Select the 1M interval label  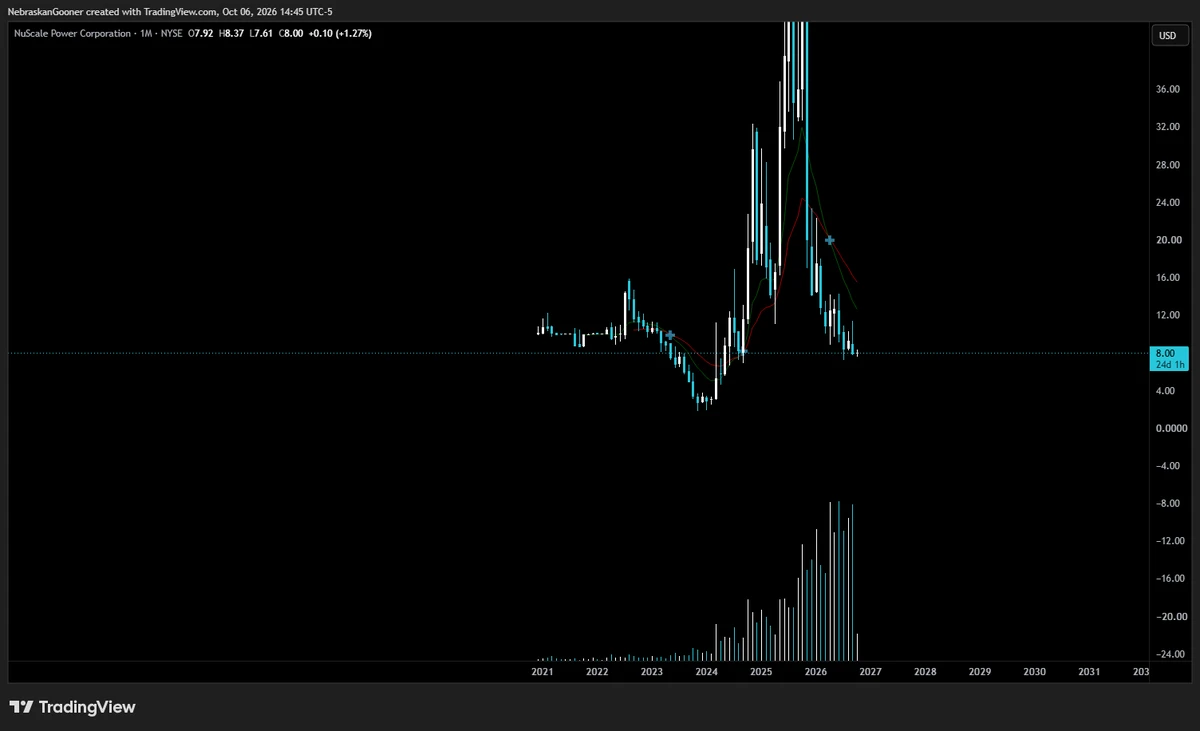coord(147,34)
